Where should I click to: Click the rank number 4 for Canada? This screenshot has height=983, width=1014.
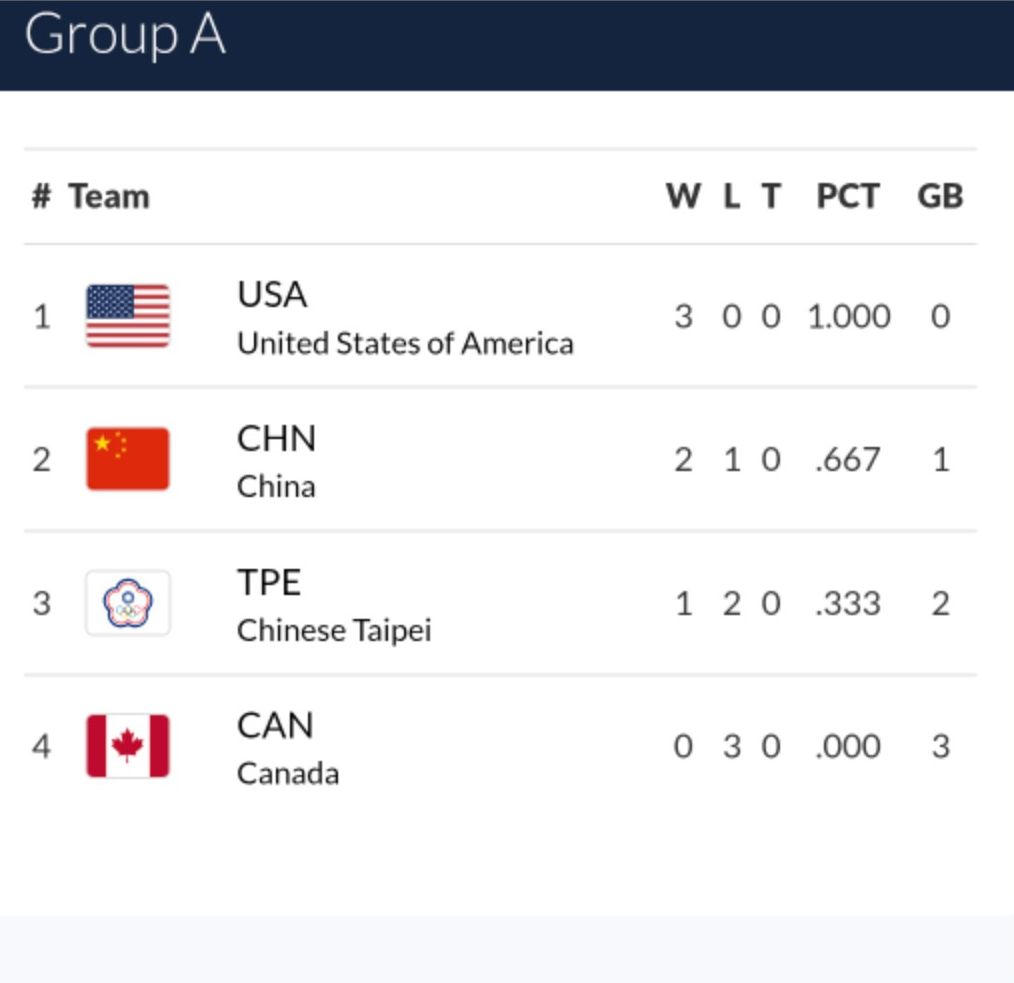[41, 746]
